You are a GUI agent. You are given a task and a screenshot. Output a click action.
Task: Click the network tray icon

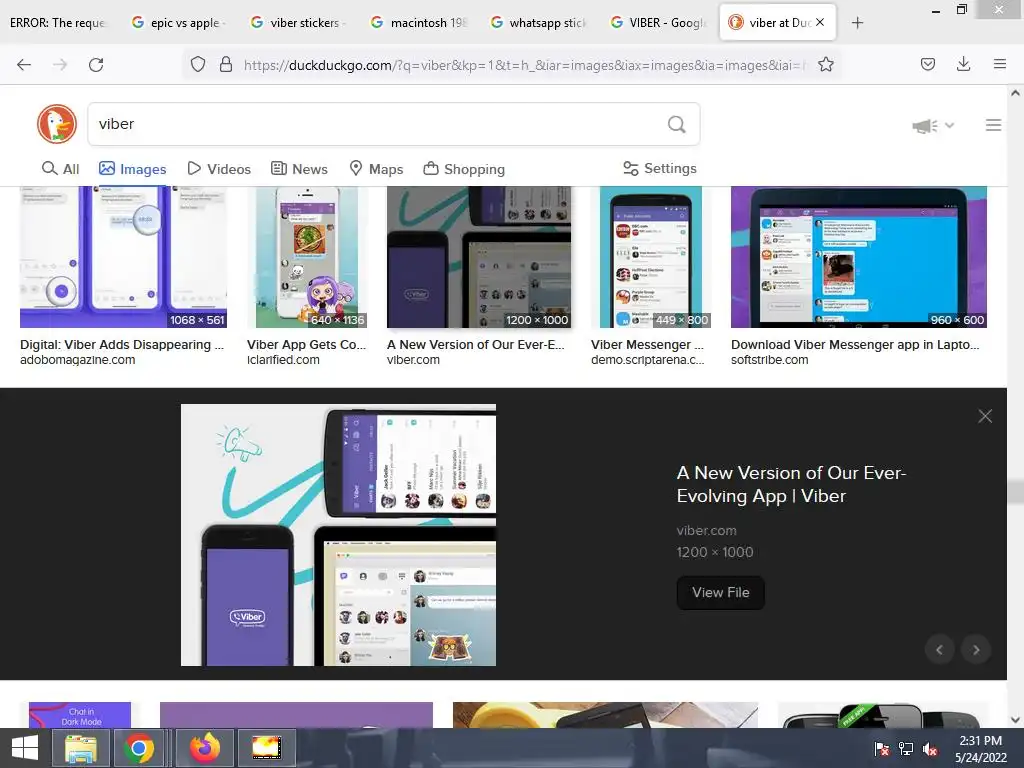pos(906,749)
